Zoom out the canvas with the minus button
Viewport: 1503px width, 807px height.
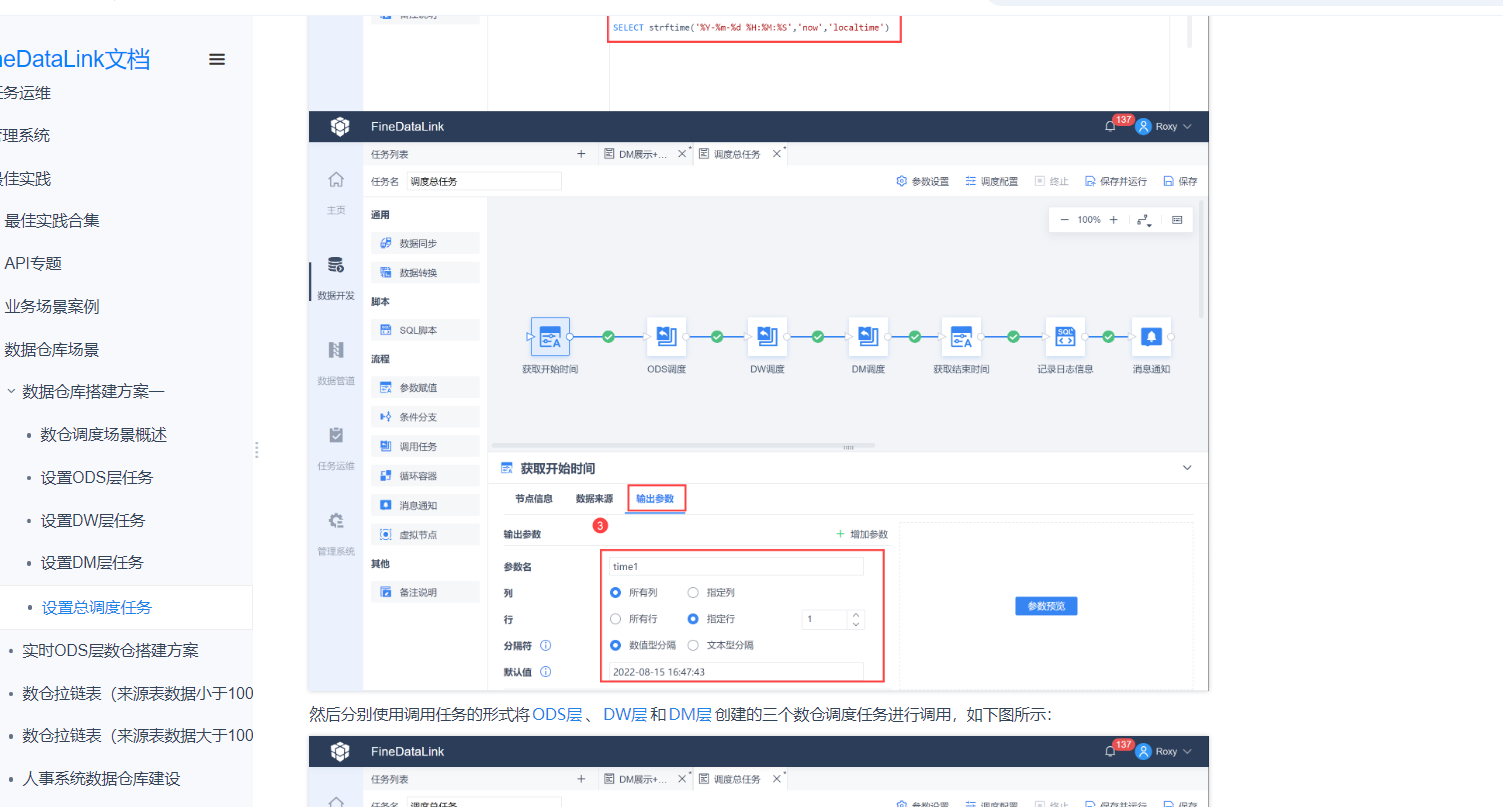click(1064, 220)
